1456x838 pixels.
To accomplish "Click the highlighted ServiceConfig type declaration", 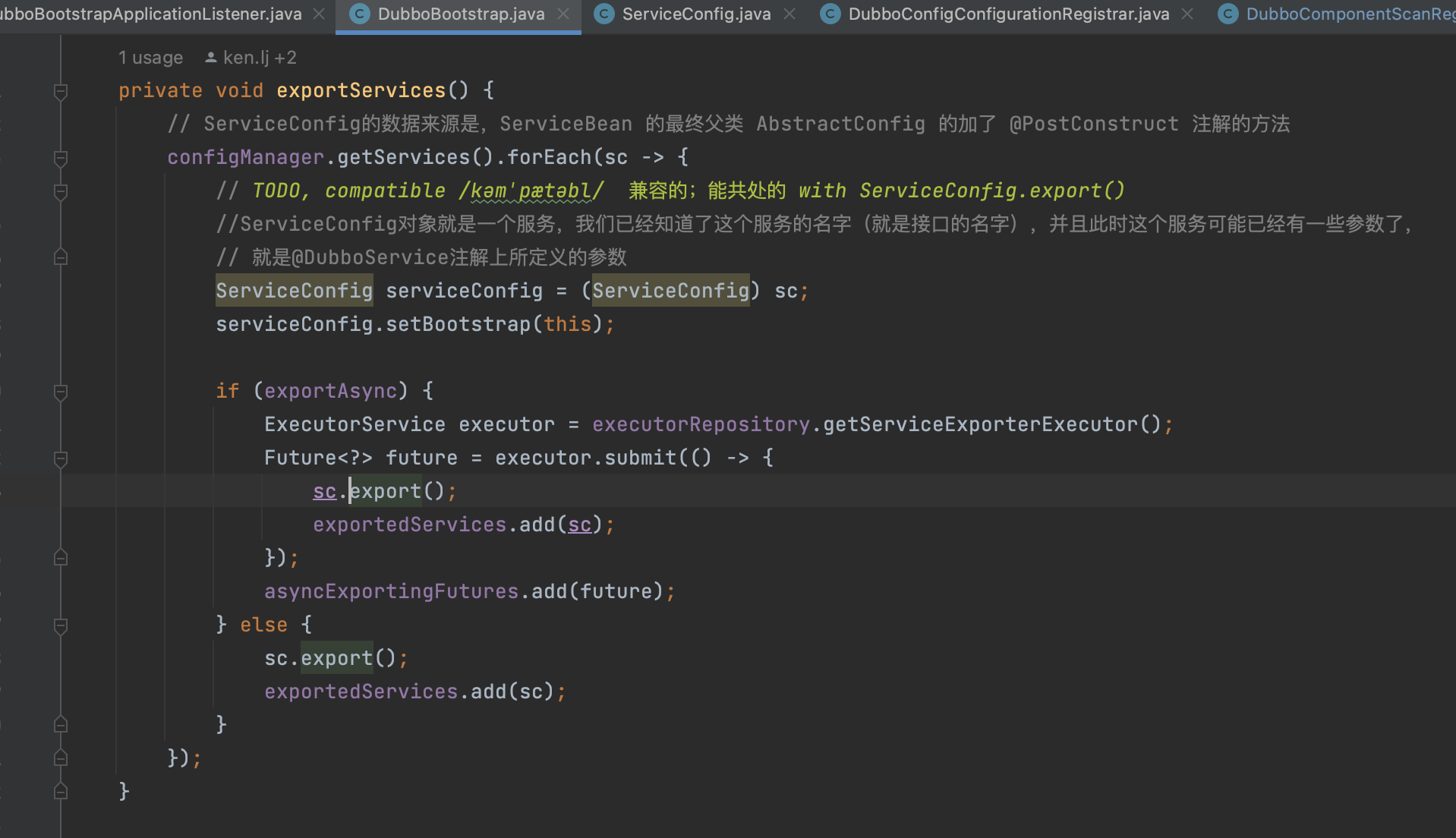I will pyautogui.click(x=294, y=291).
